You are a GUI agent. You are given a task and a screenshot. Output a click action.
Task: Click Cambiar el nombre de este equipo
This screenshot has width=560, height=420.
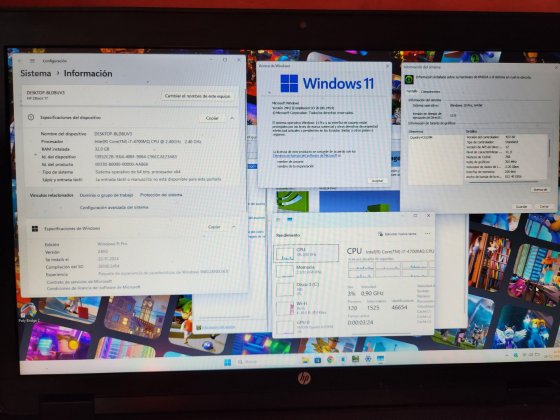coord(198,96)
